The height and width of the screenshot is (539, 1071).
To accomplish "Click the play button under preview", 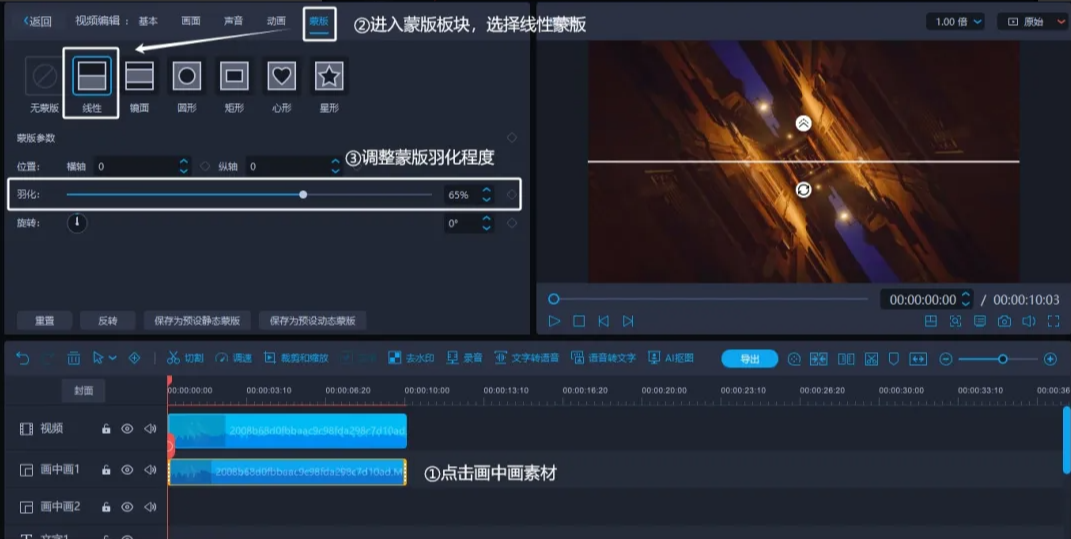I will [555, 321].
